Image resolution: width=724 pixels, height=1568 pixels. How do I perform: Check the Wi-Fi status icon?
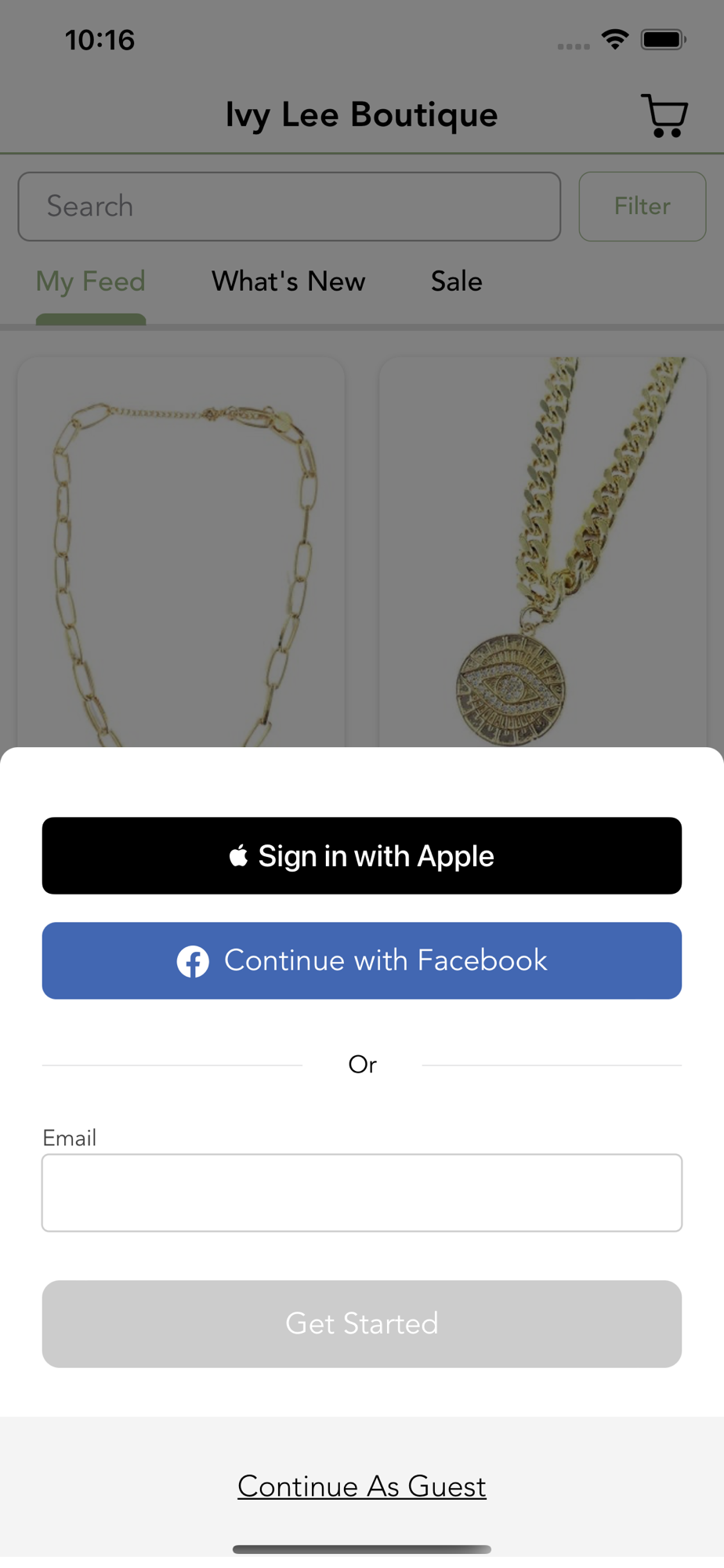(x=615, y=39)
